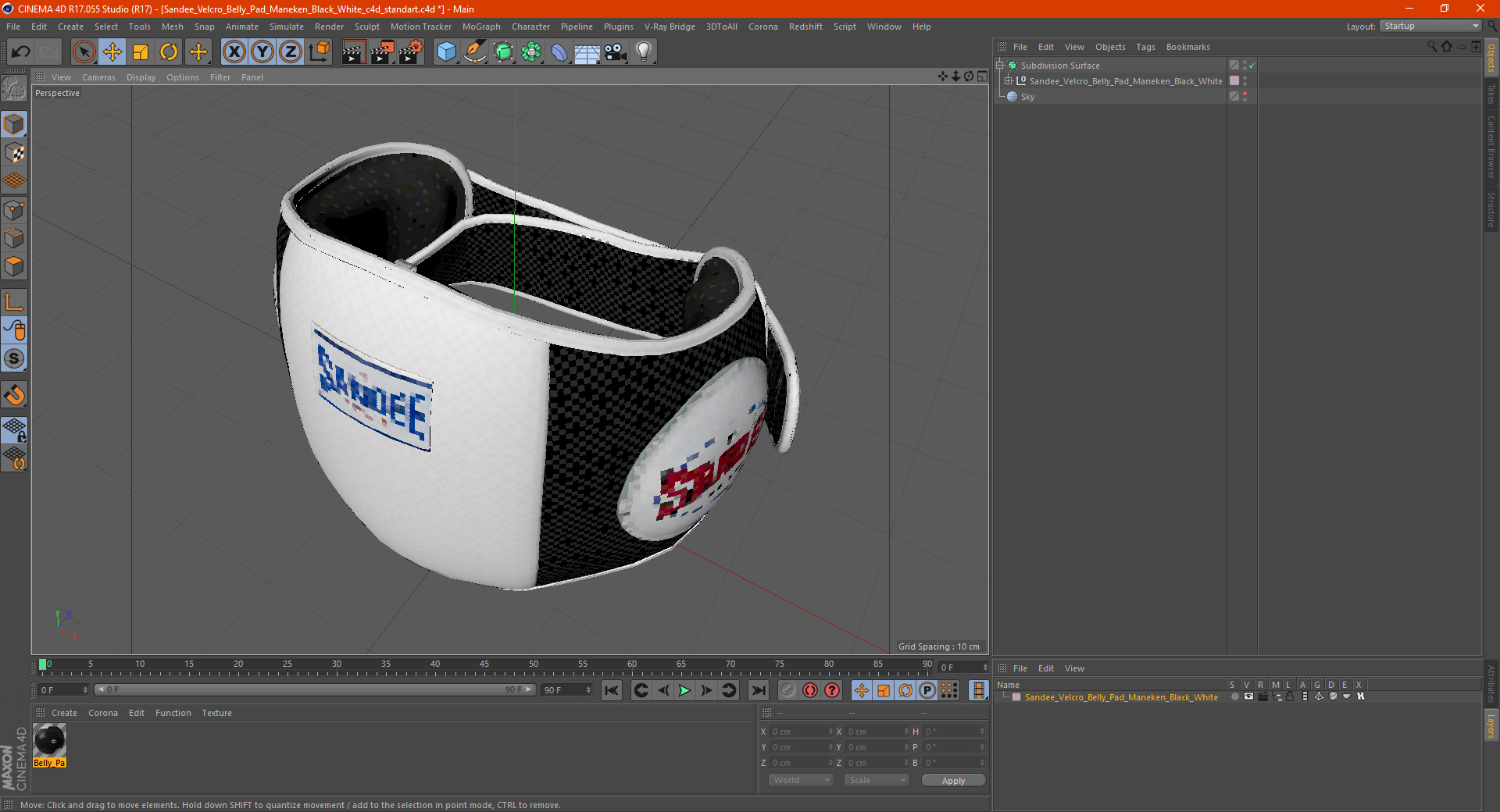Add a camera object
The image size is (1500, 812).
pos(616,52)
